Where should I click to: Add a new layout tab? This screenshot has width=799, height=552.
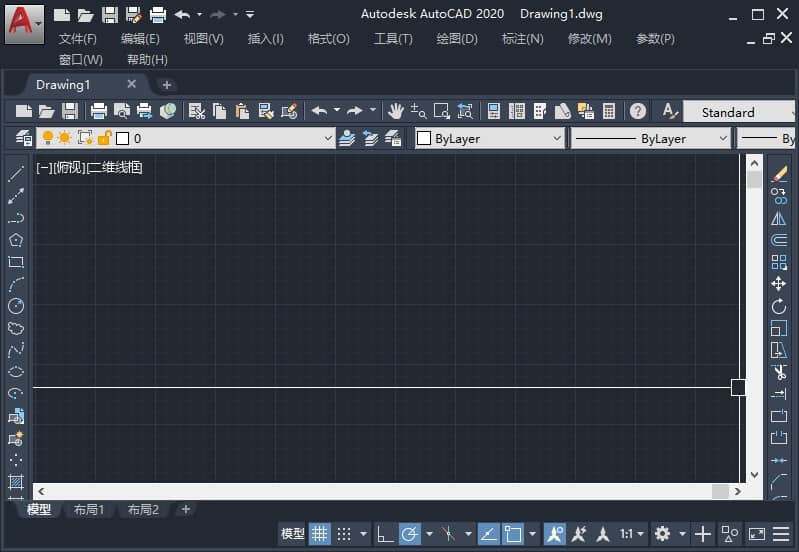click(185, 509)
